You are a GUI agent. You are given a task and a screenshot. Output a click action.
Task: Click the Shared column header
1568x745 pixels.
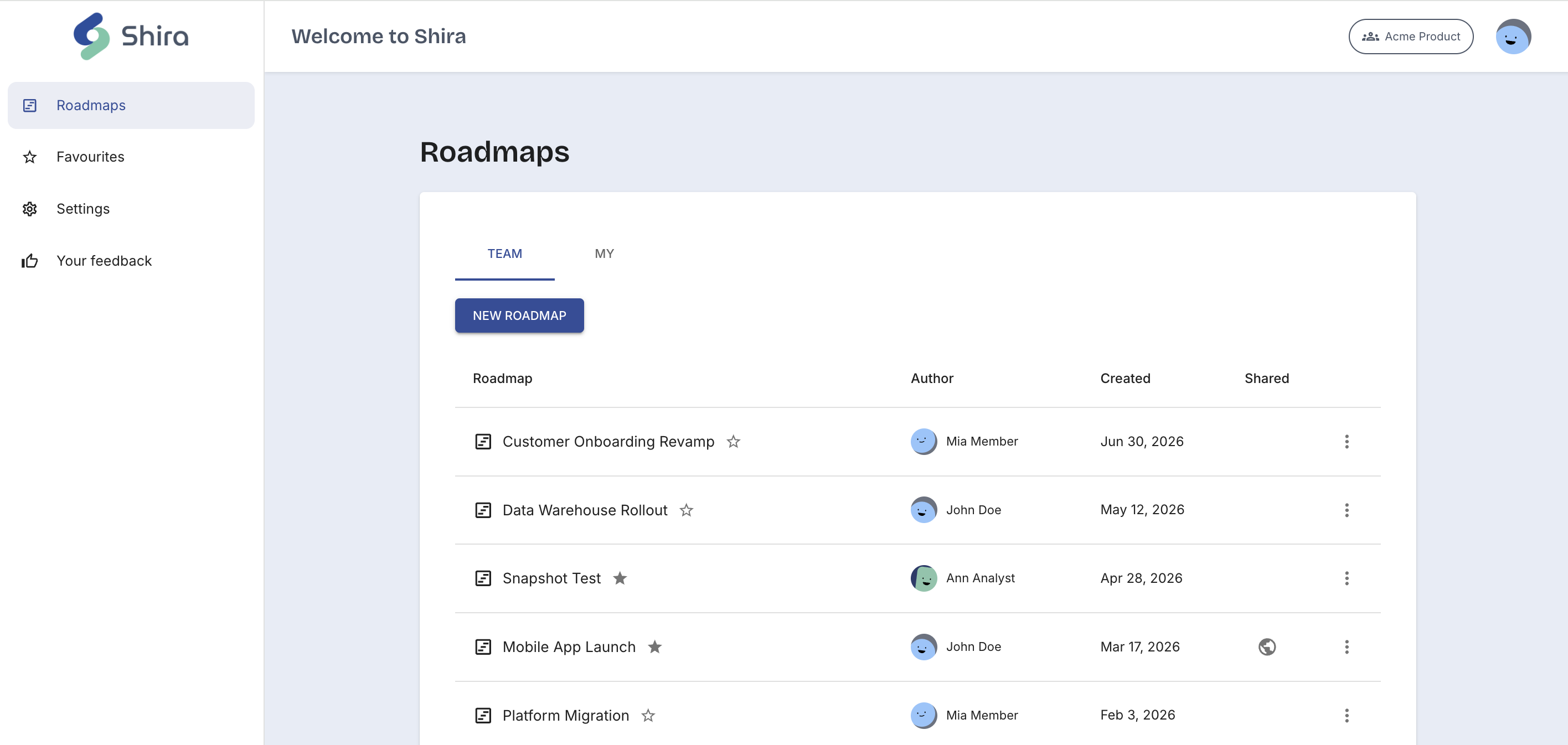[1266, 379]
